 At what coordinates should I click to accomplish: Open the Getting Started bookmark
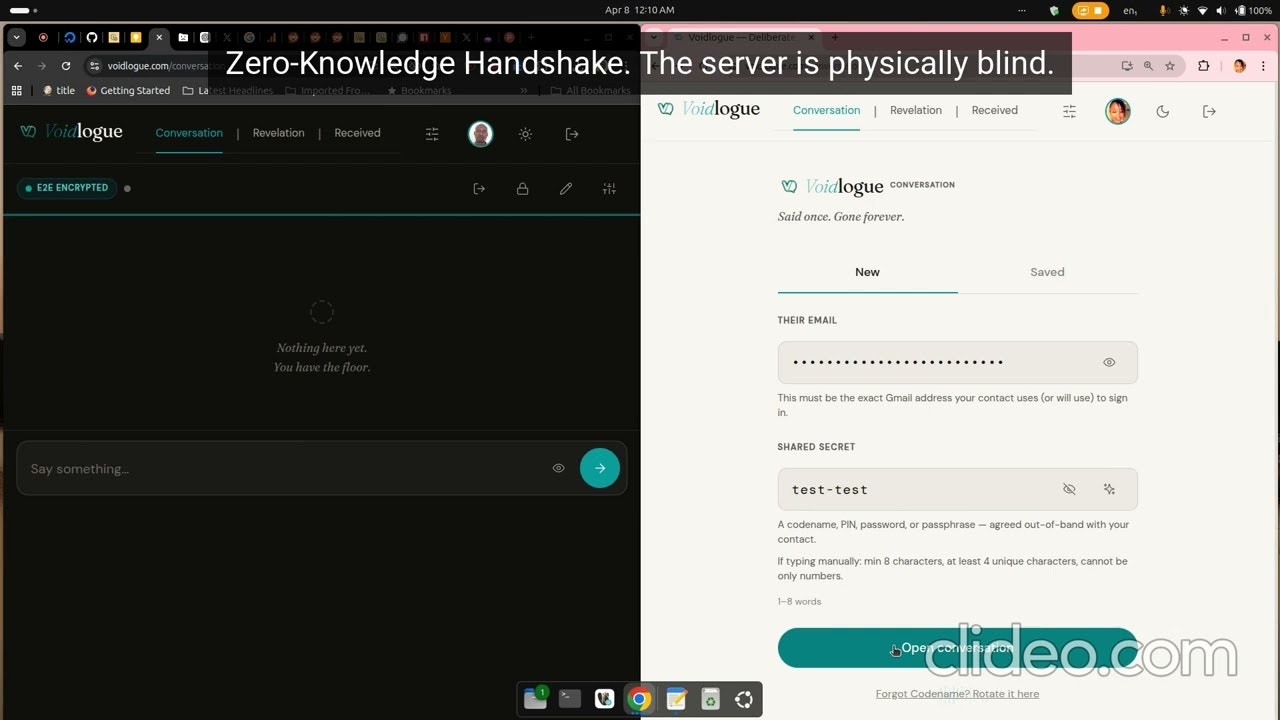click(x=128, y=90)
